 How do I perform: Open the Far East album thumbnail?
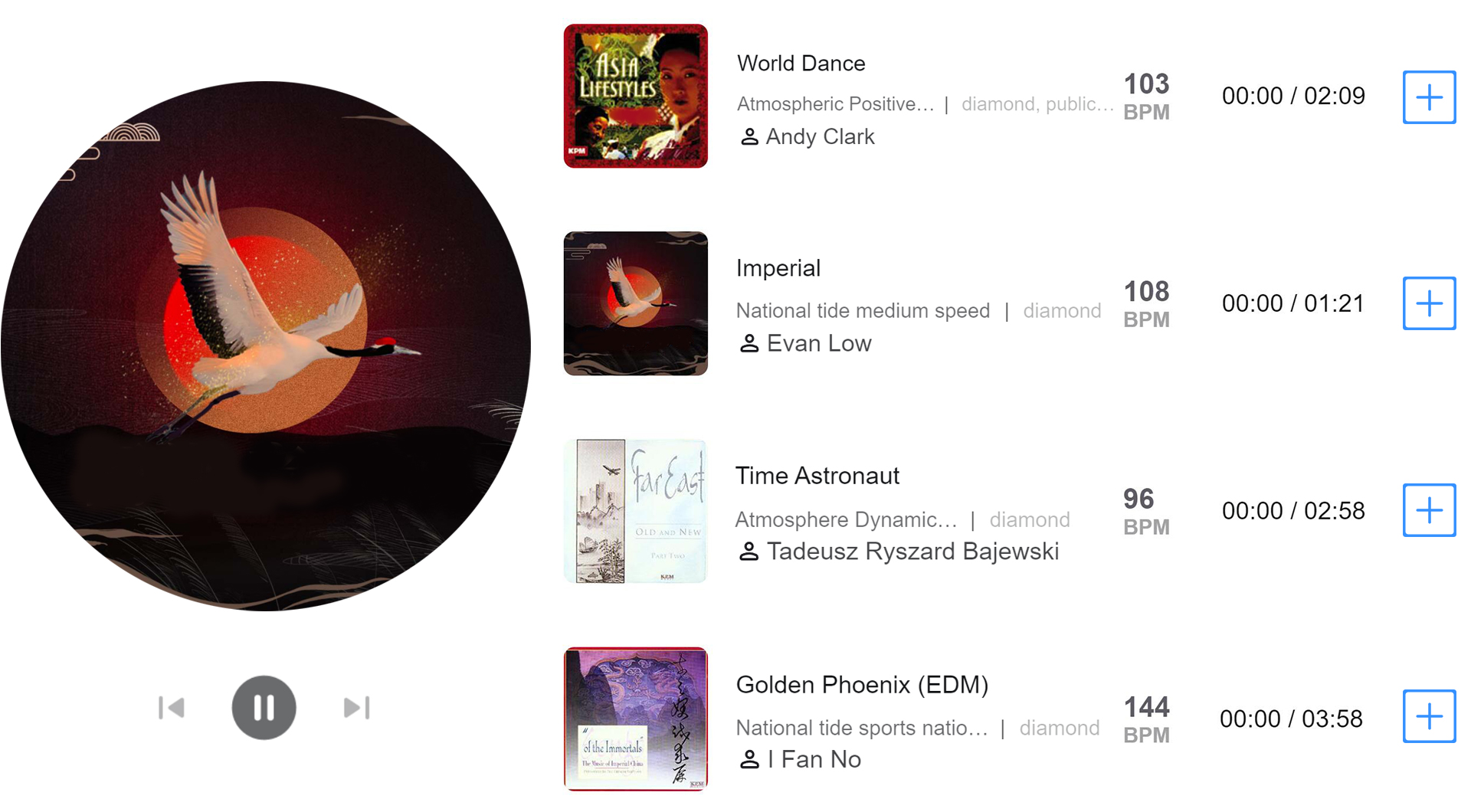coord(636,511)
